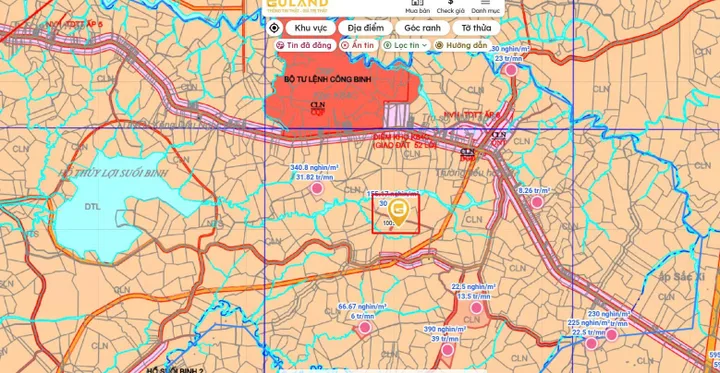
Task: Open listing marker priced 22.5 nghìn/m² 13.5 tr/mn
Action: [476, 307]
